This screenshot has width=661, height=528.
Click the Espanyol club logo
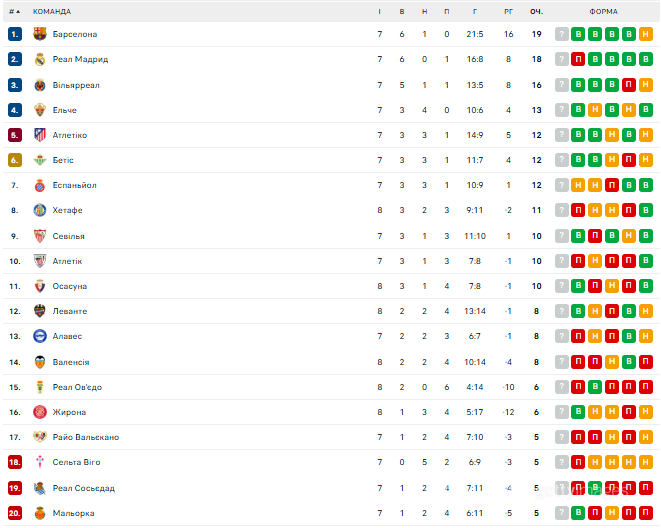coord(40,185)
